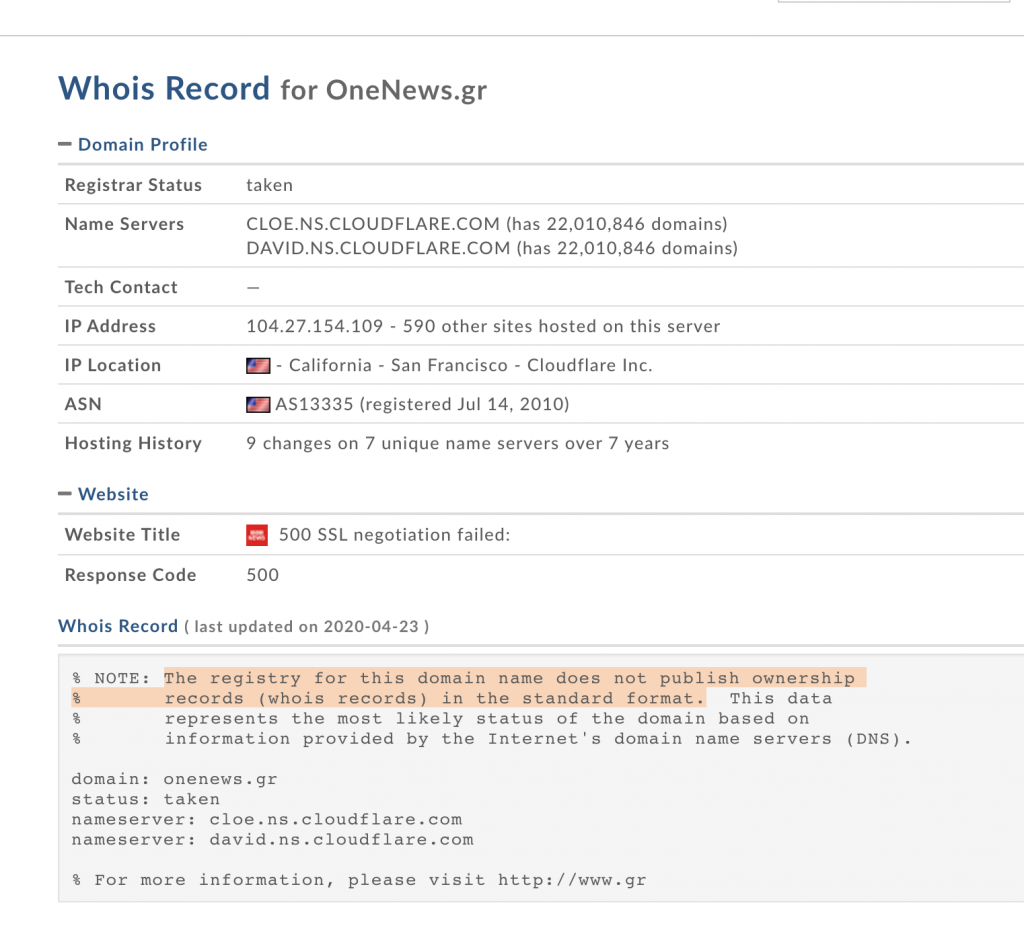Image resolution: width=1024 pixels, height=932 pixels.
Task: Click the http://www.gr URL in record
Action: coord(572,880)
